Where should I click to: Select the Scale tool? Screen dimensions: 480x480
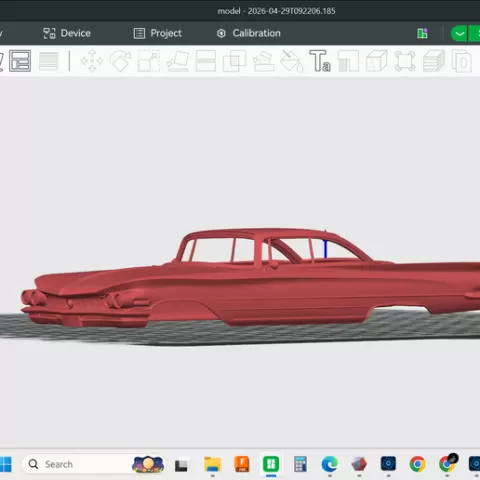click(x=149, y=61)
